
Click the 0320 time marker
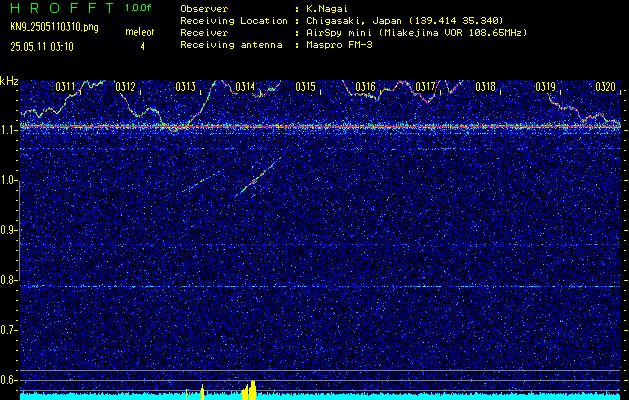(x=605, y=87)
